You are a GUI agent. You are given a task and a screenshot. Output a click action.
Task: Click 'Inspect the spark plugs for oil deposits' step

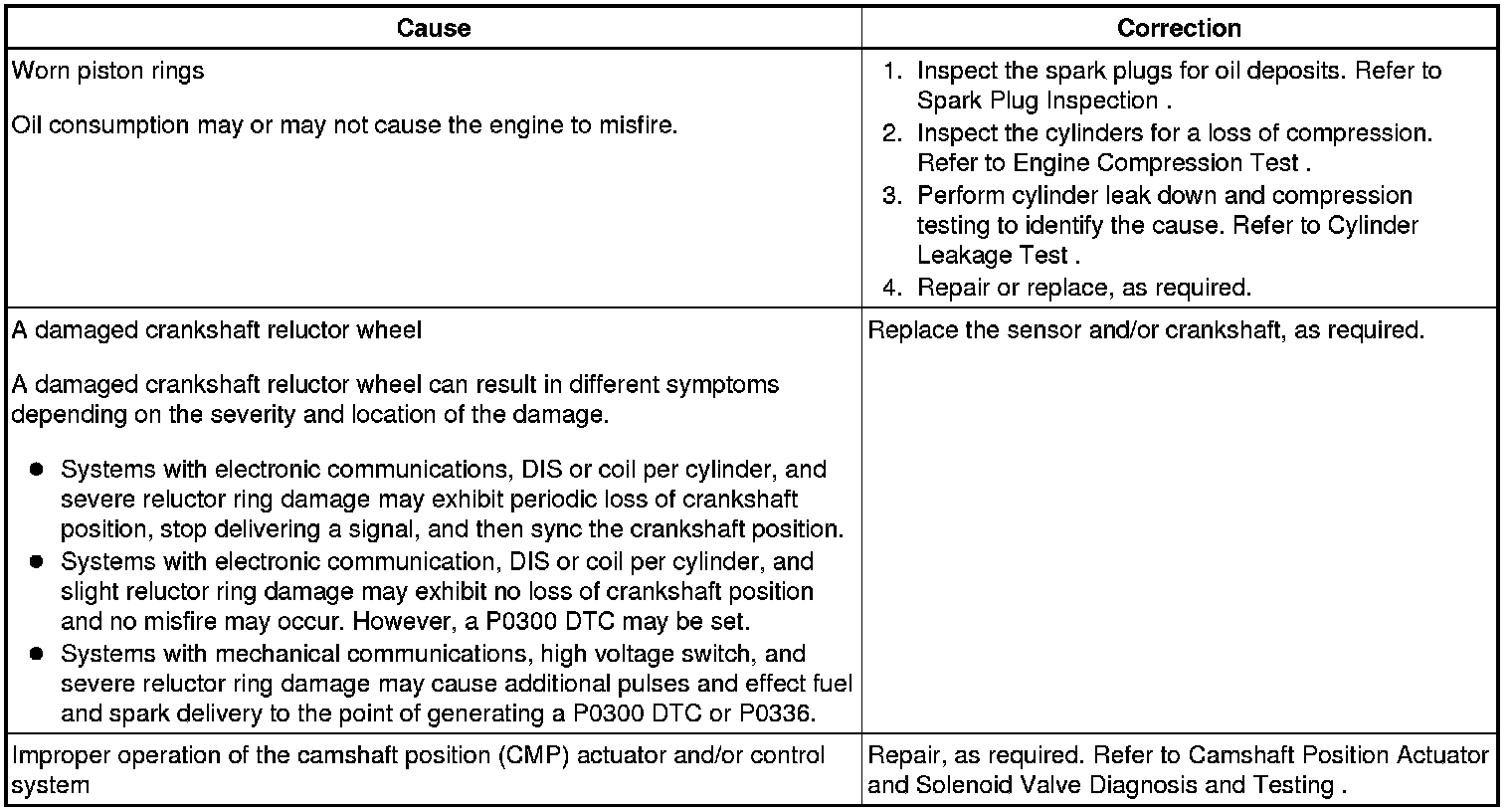click(x=1179, y=72)
